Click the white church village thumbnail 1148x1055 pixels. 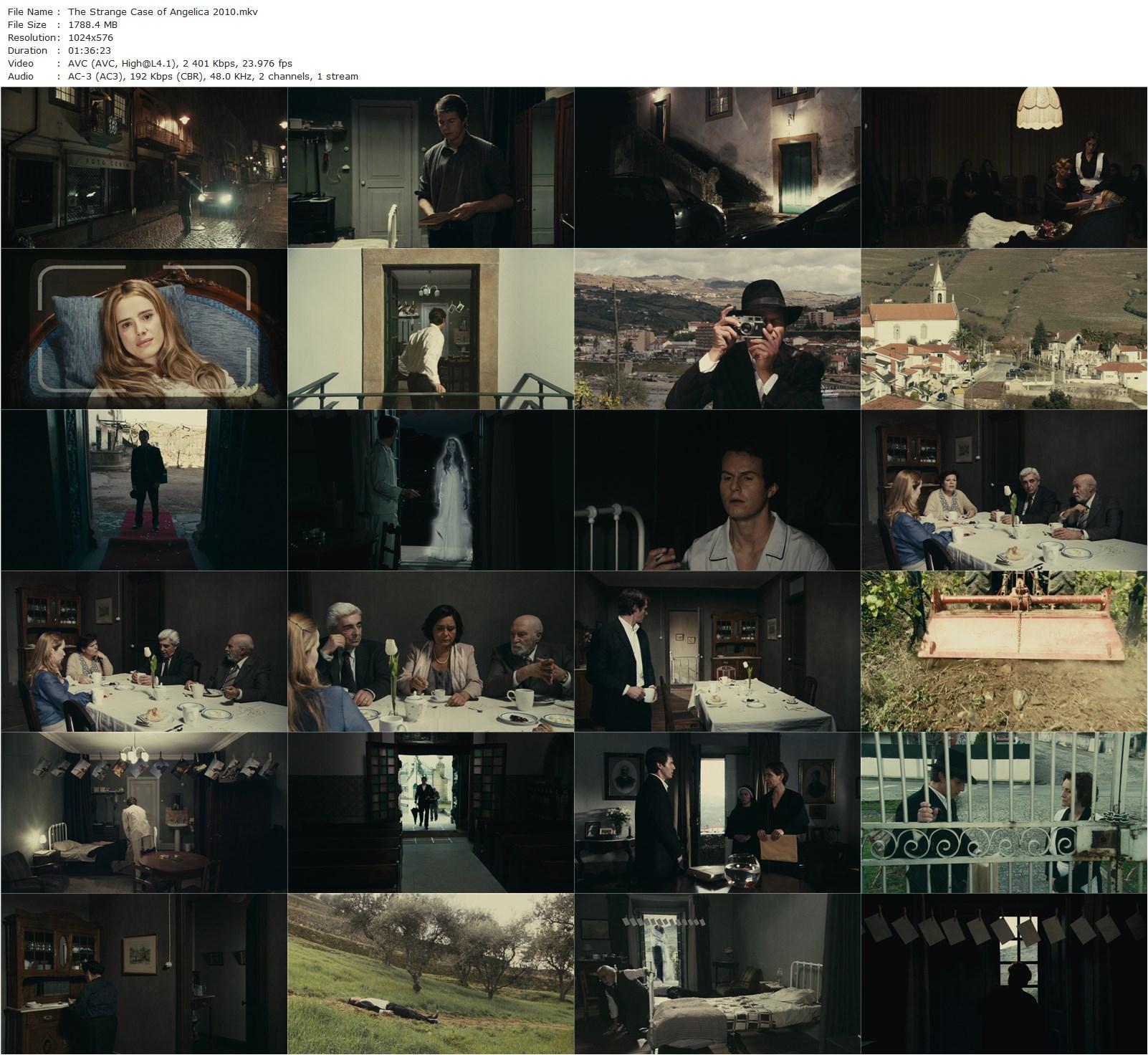pos(1004,329)
